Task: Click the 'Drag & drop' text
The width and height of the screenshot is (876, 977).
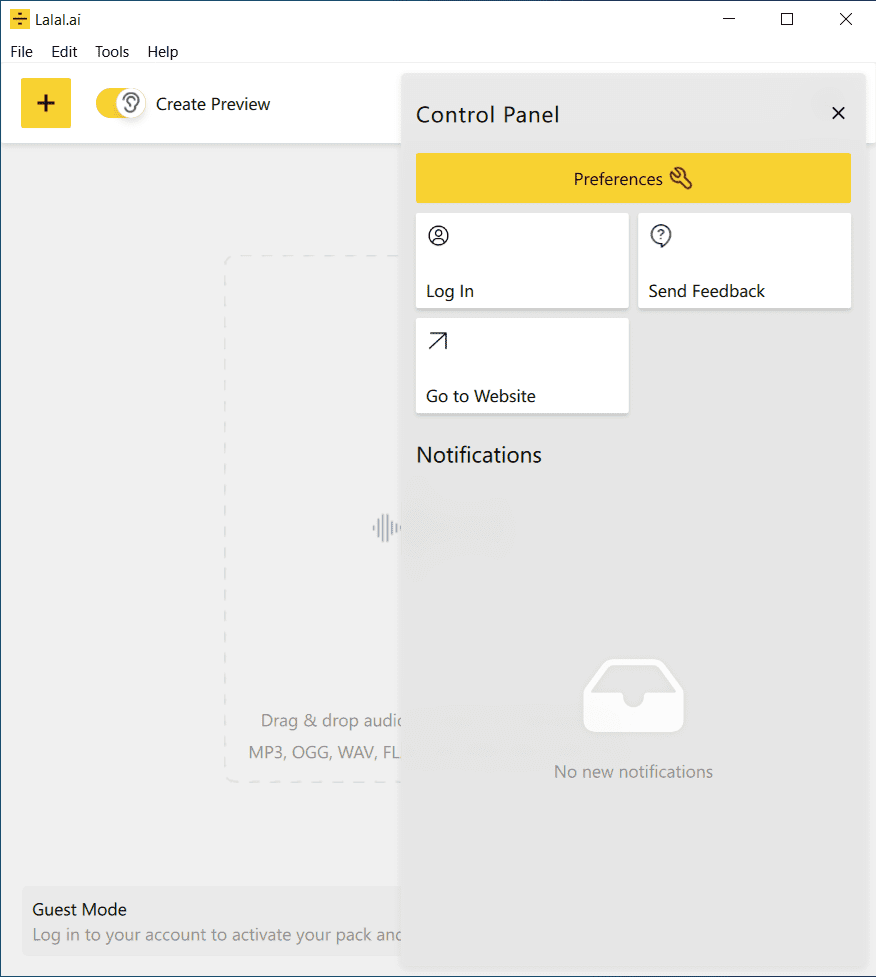Action: pos(331,720)
